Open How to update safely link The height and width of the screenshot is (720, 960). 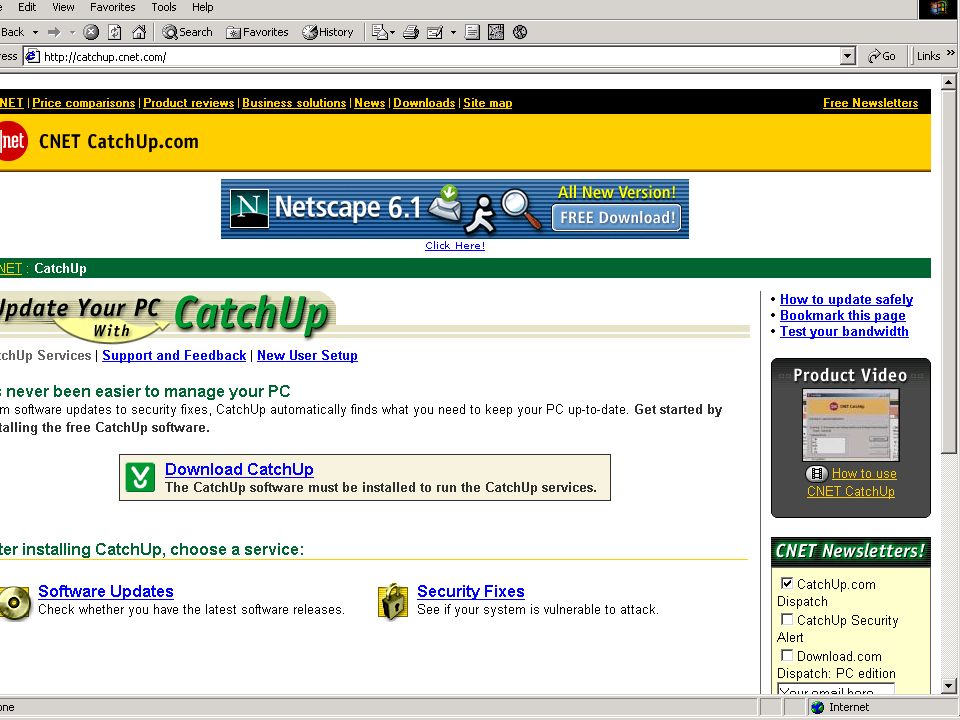tap(846, 299)
